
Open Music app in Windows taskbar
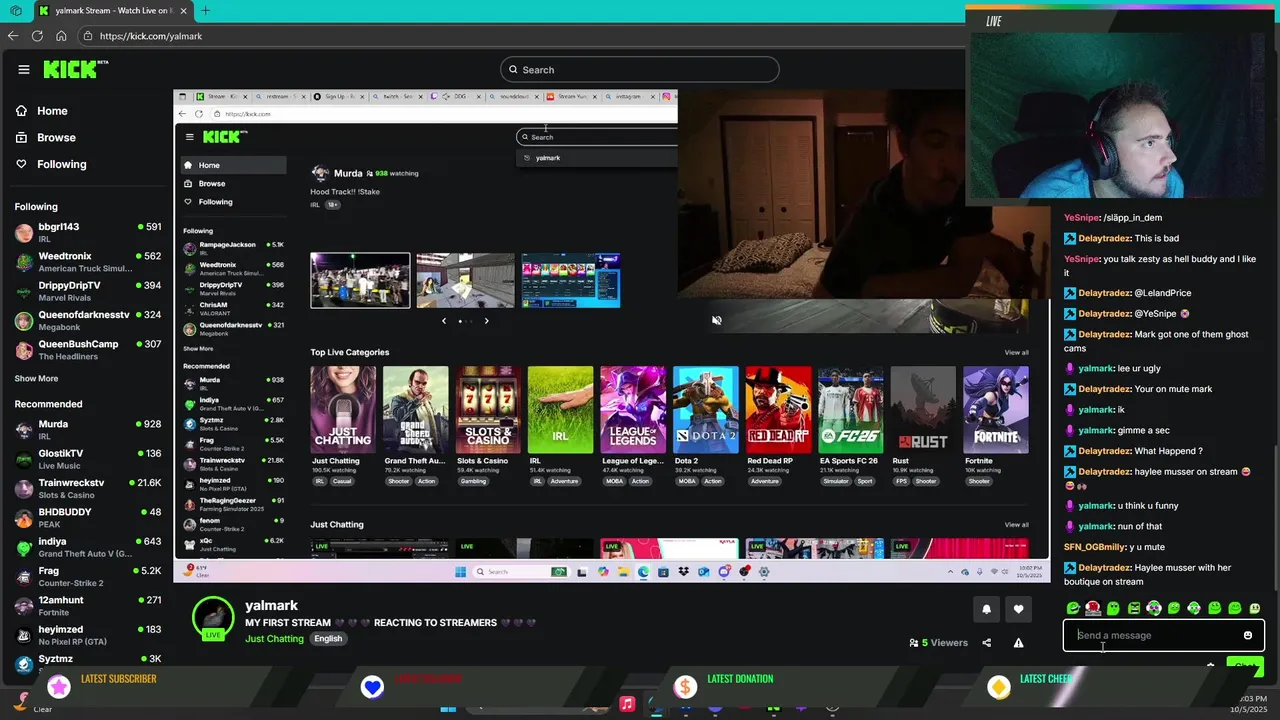pos(627,704)
